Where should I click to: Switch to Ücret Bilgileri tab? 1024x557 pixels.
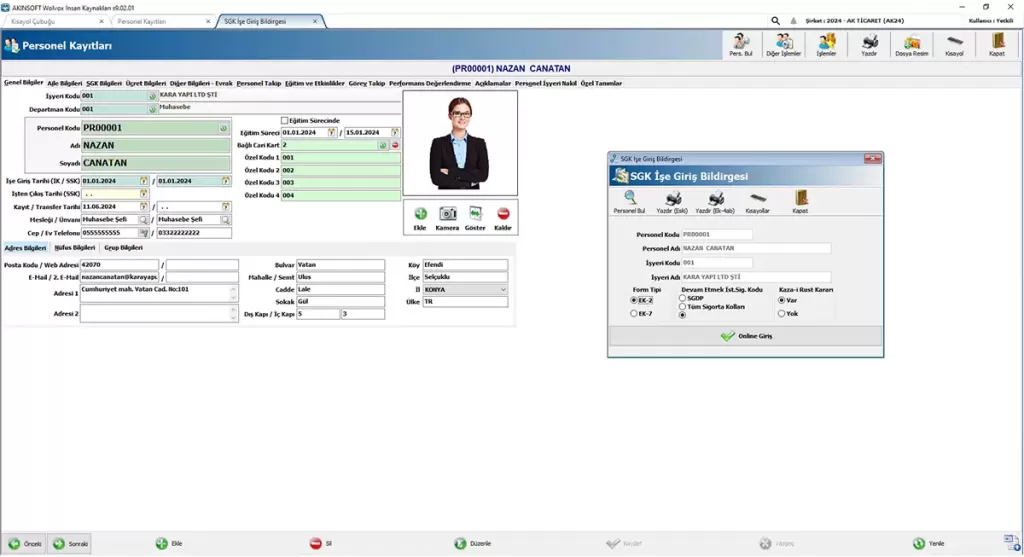pyautogui.click(x=146, y=84)
